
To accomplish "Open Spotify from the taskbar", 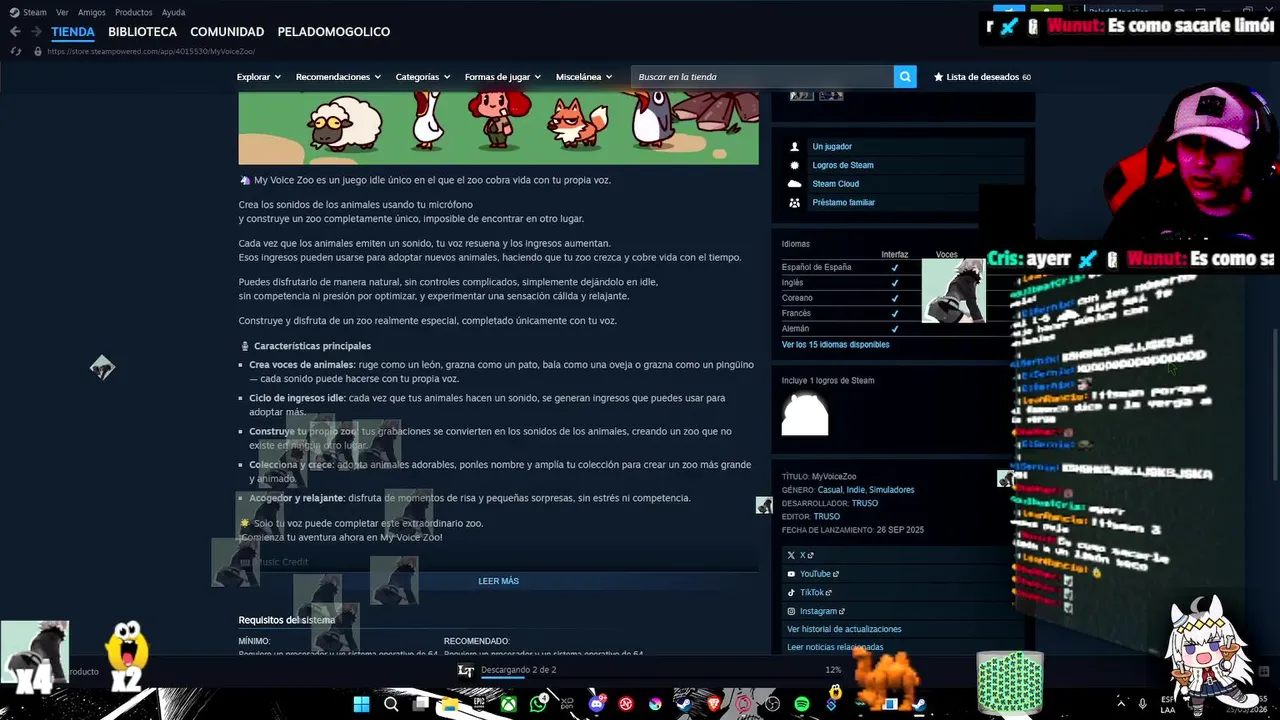I will [801, 704].
